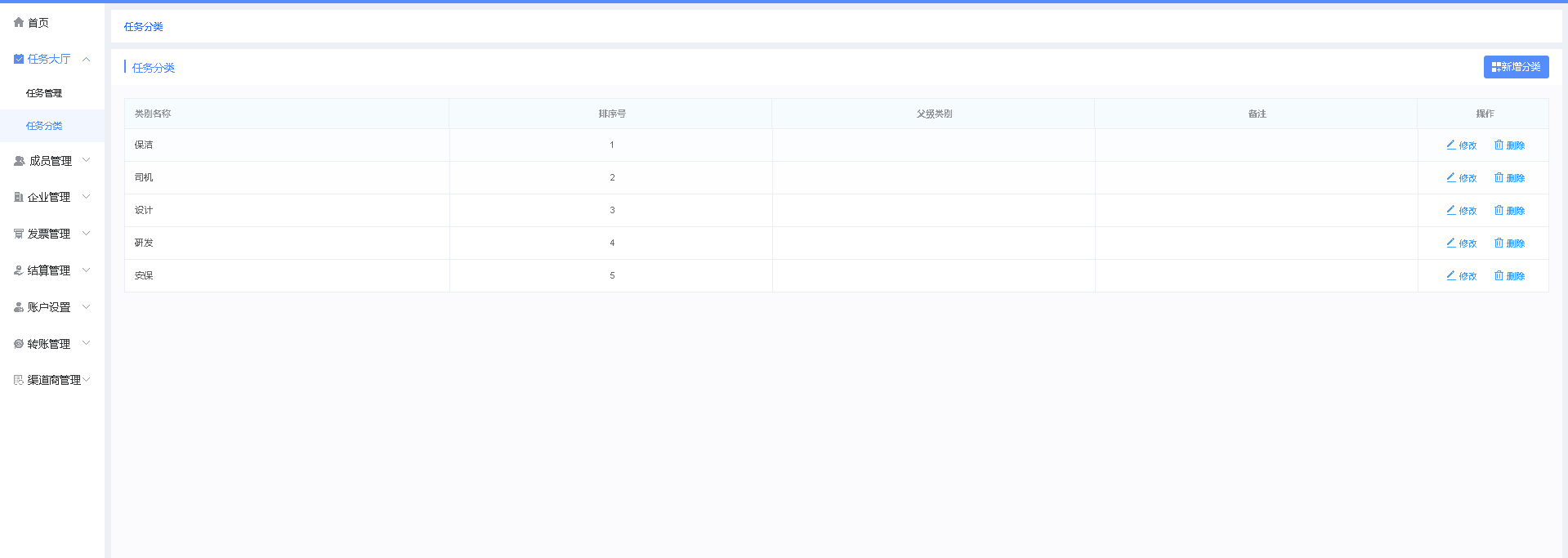The width and height of the screenshot is (1568, 558).
Task: Expand the 账户设置 submenu arrow
Action: 86,307
